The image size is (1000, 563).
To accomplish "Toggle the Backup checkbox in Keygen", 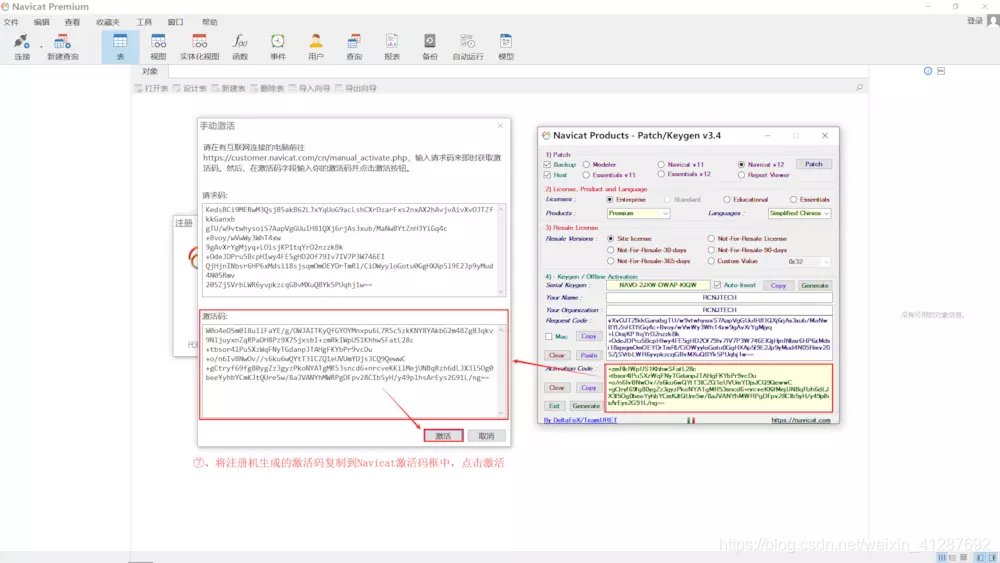I will tap(547, 165).
